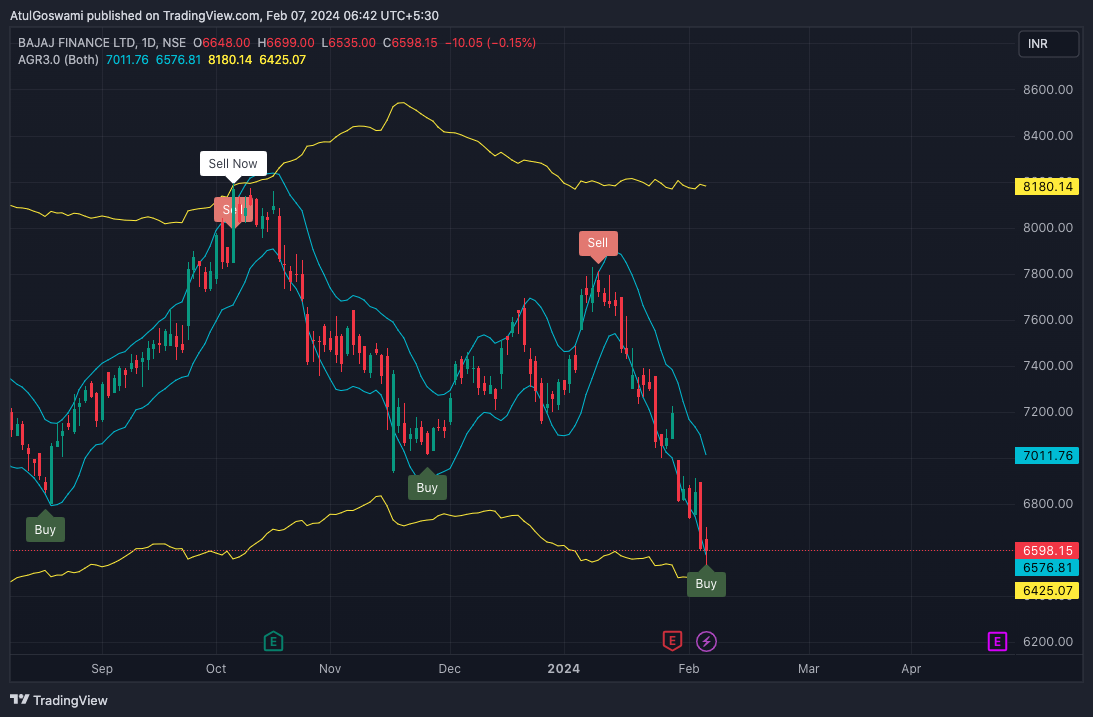1093x717 pixels.
Task: Click the Buy signal marker under early September
Action: (45, 529)
